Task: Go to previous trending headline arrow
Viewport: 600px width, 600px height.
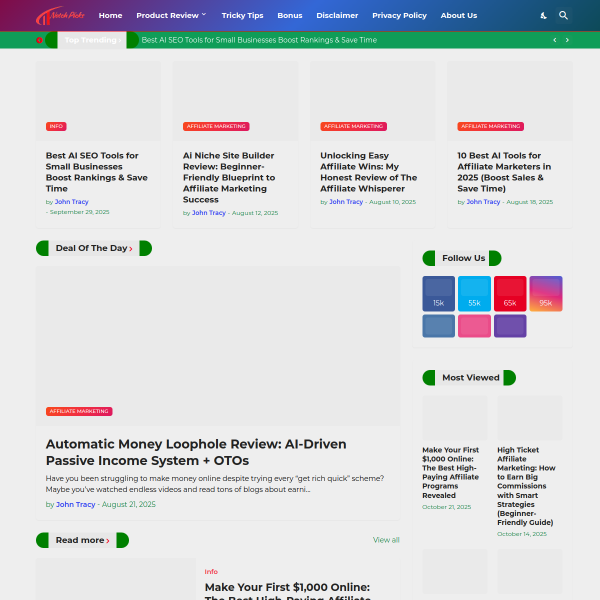Action: (x=555, y=40)
